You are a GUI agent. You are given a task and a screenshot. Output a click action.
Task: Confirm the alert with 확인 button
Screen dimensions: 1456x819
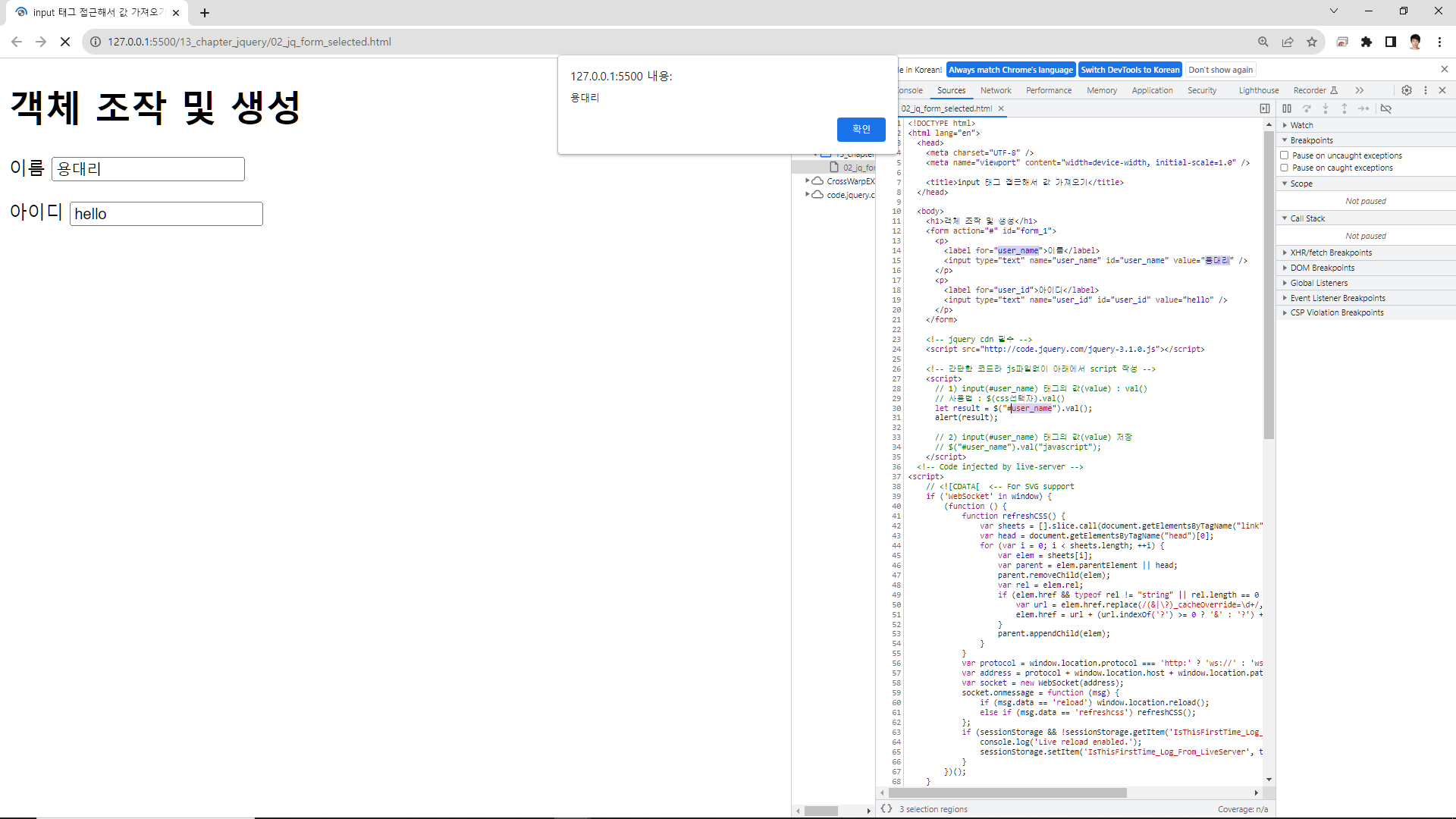pyautogui.click(x=861, y=129)
